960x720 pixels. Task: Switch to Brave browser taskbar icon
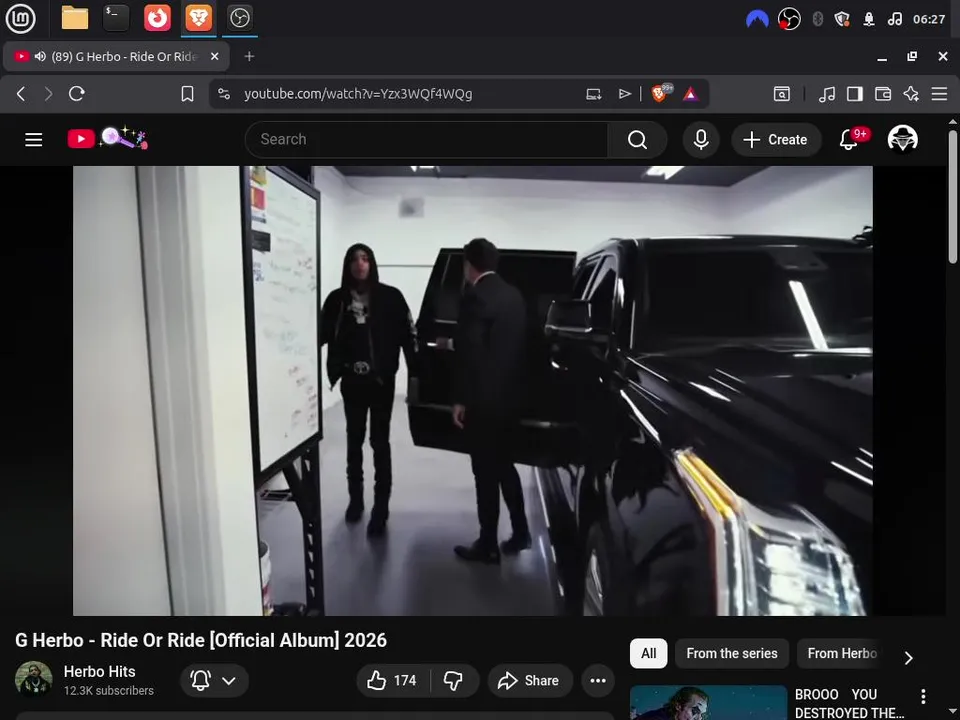[198, 18]
